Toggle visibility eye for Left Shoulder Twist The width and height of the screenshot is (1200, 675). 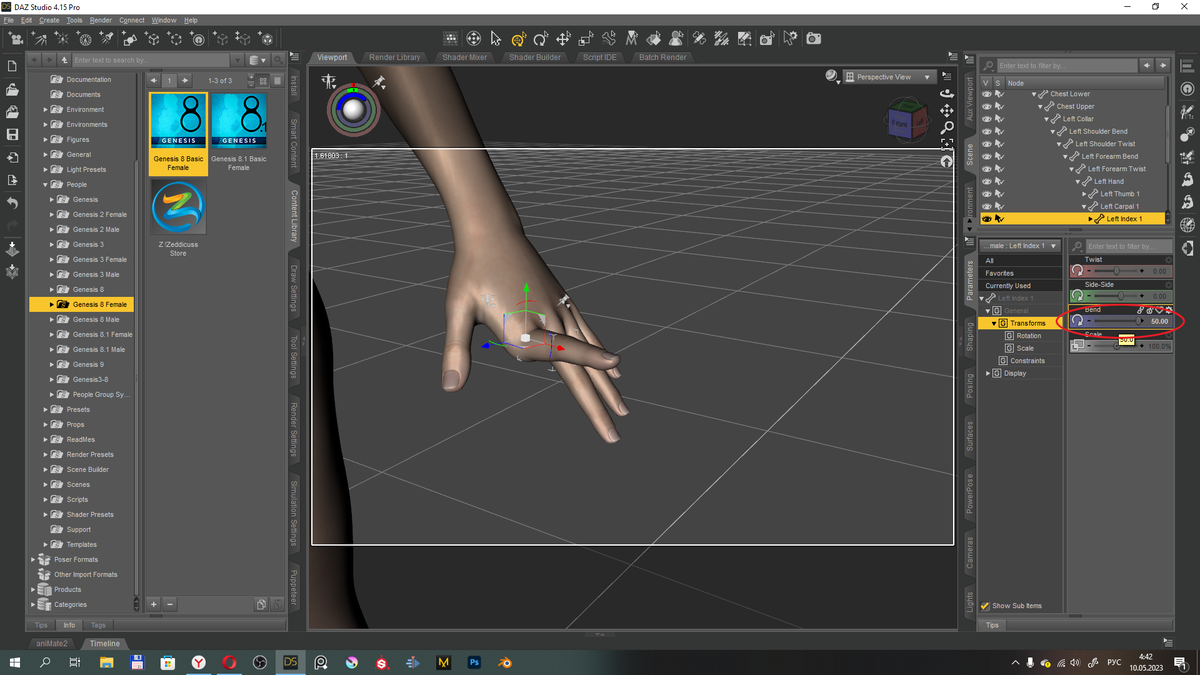click(986, 144)
